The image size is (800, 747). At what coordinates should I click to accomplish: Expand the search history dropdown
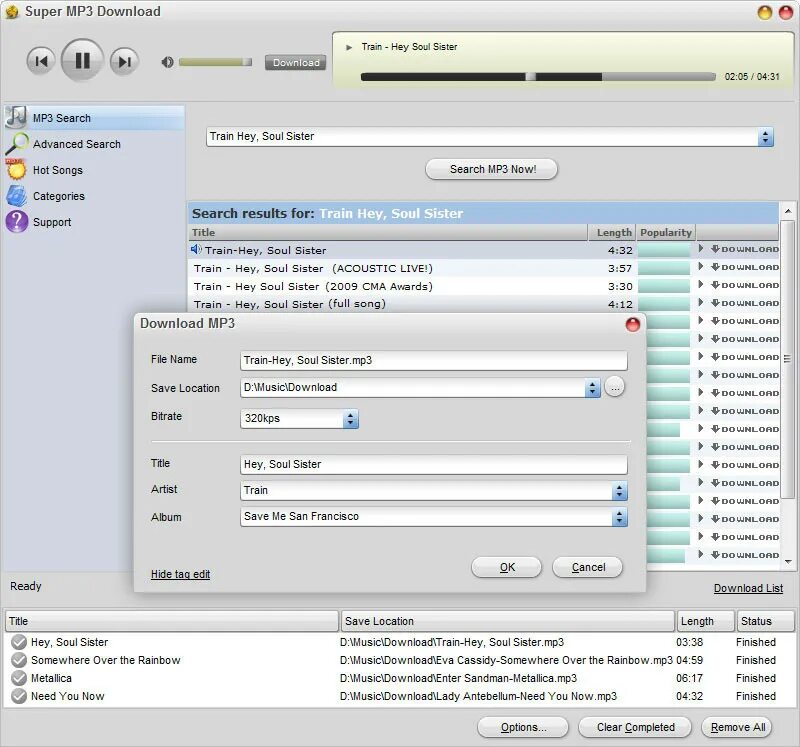tap(765, 137)
